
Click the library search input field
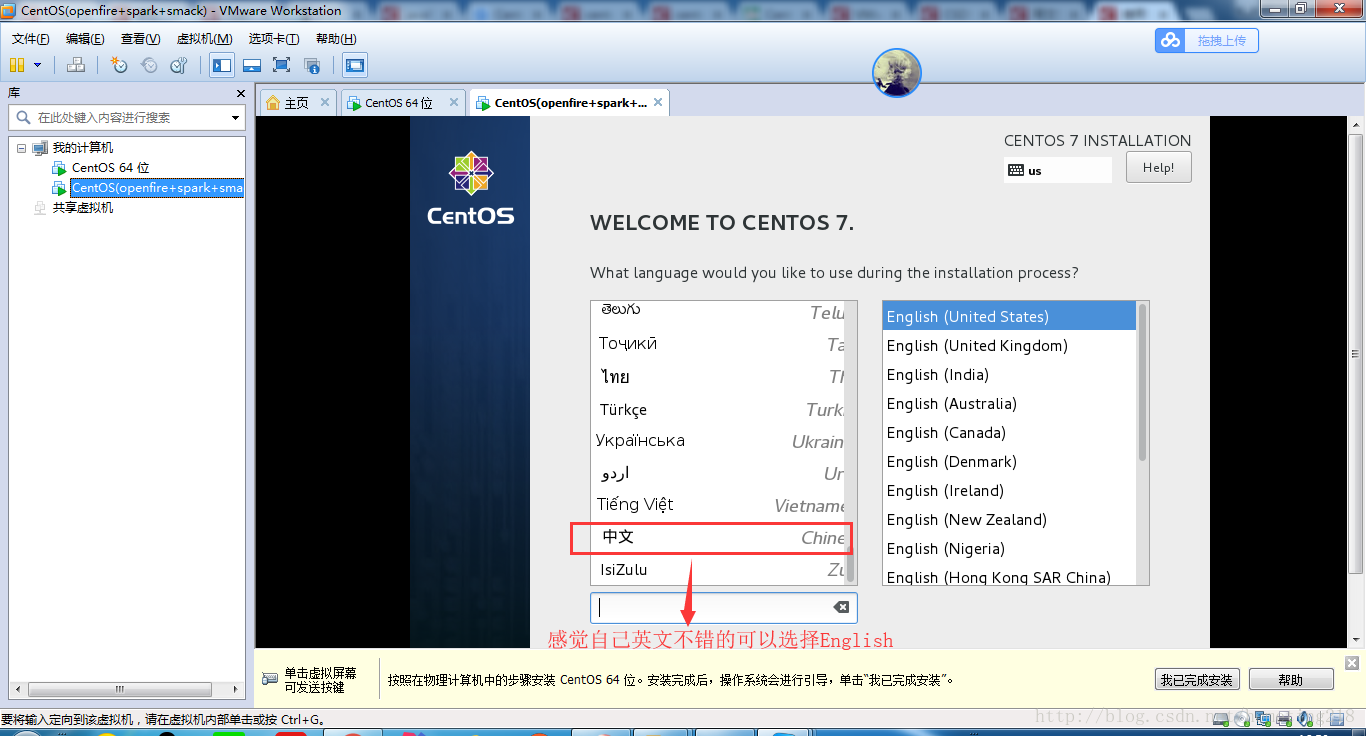[x=118, y=117]
